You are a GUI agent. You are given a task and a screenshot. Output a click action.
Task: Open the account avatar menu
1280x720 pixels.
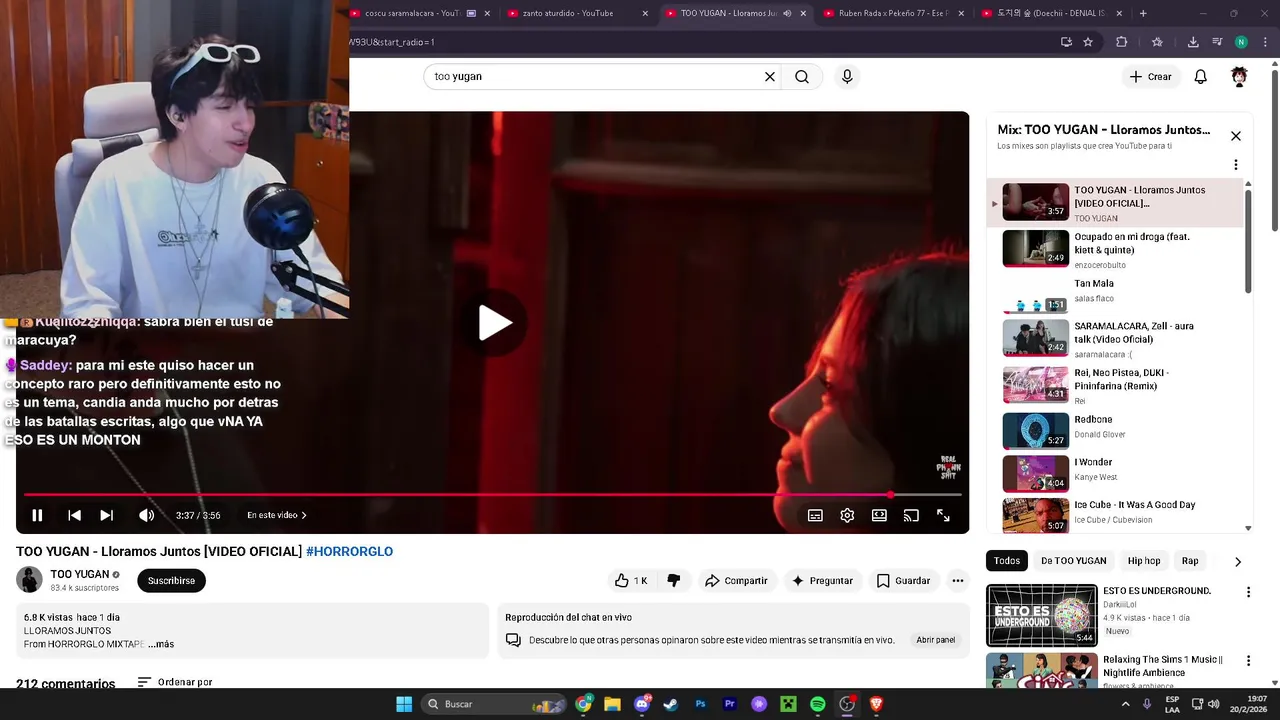(1239, 77)
